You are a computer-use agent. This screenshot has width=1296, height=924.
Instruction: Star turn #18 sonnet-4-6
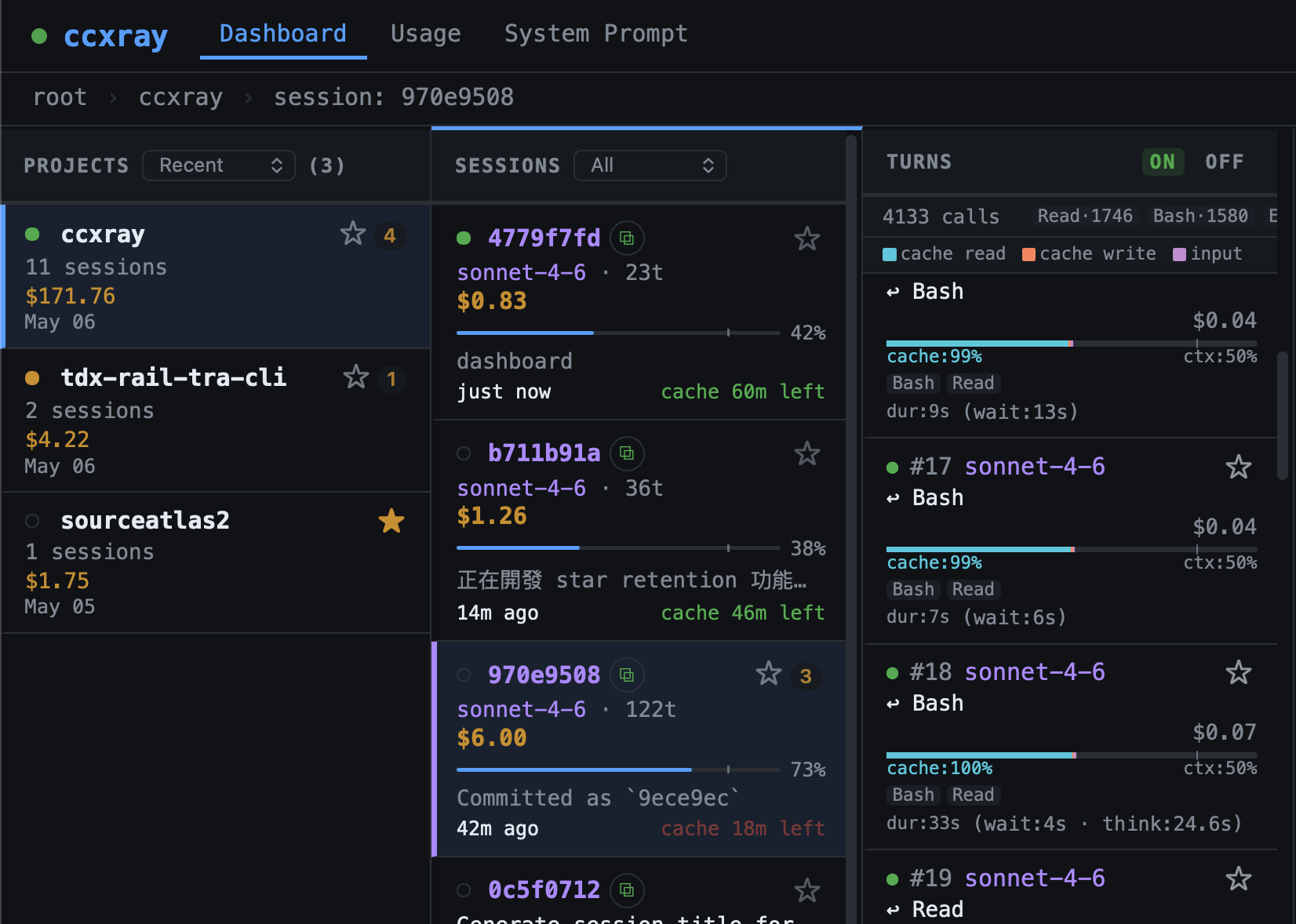tap(1238, 673)
